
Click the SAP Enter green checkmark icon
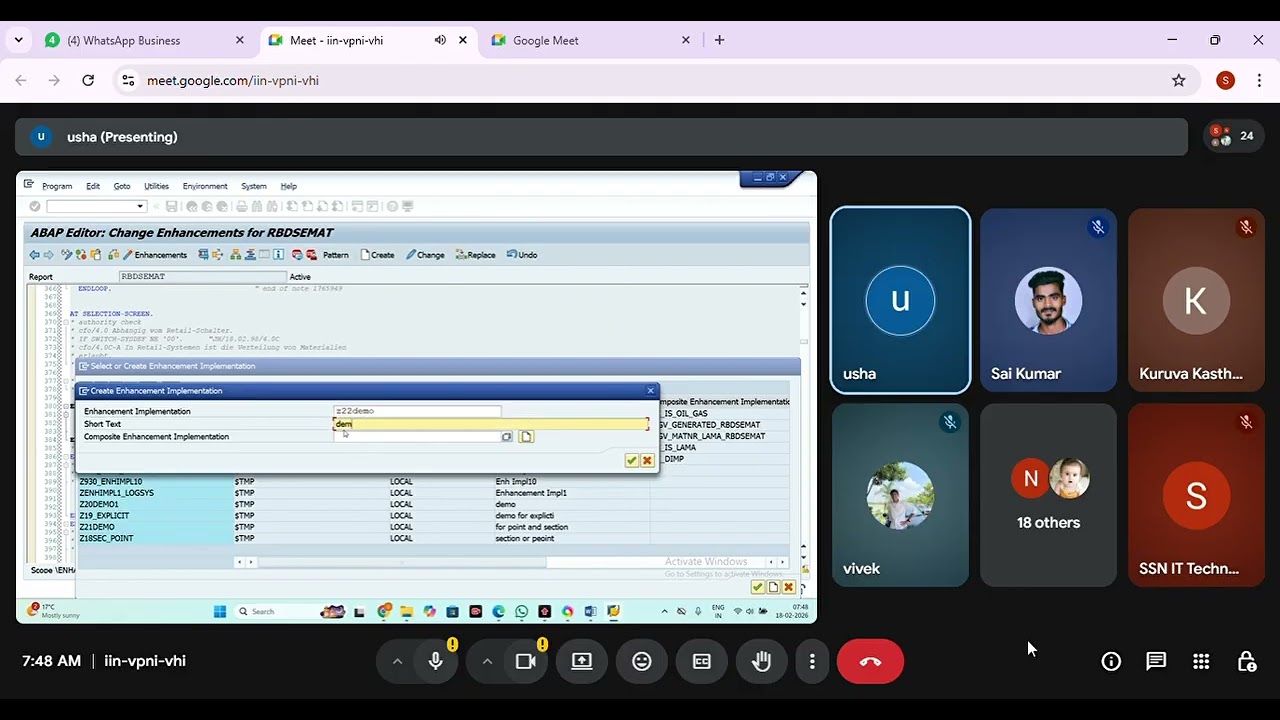[35, 206]
